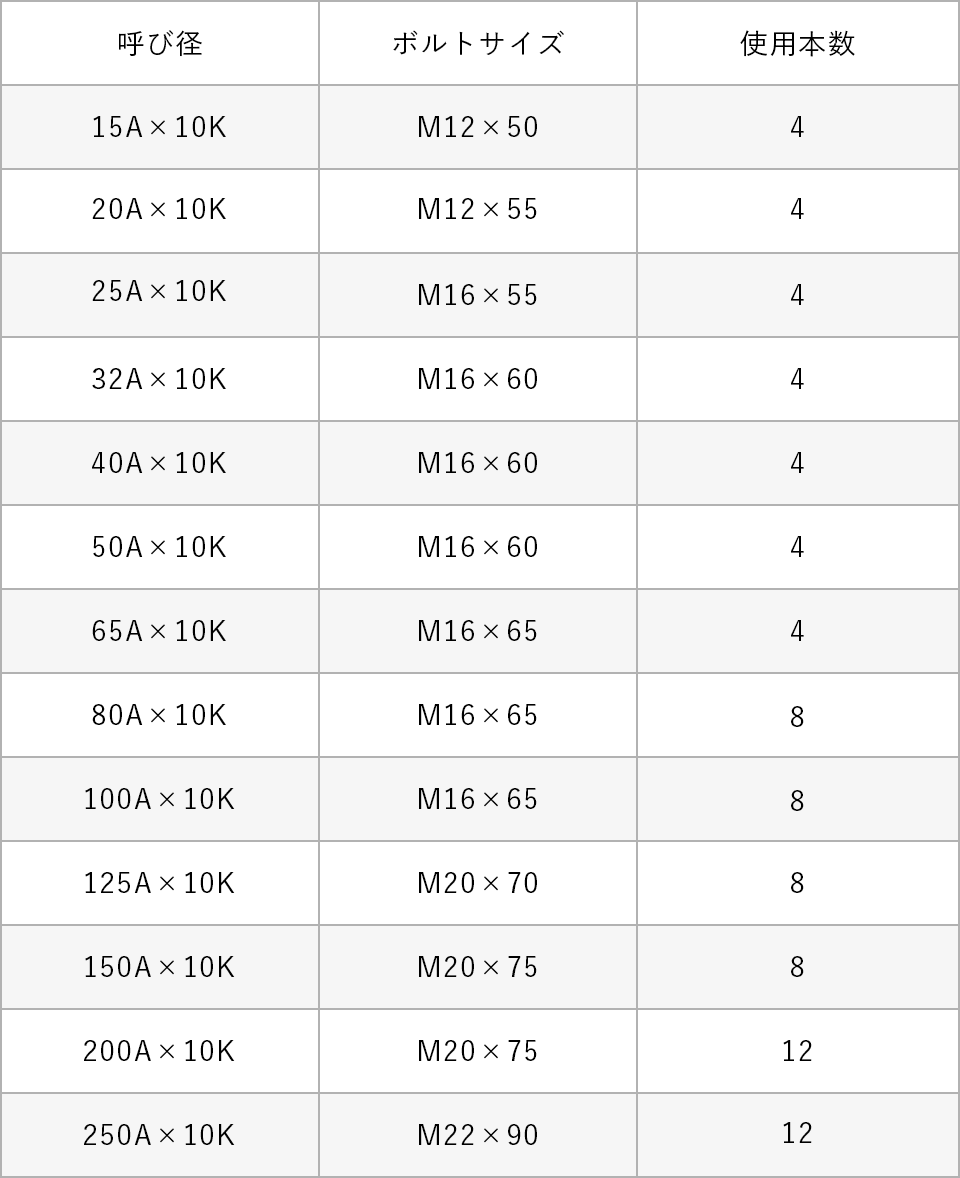Select the bolt count for 200A×10K
Image resolution: width=960 pixels, height=1178 pixels.
click(797, 1051)
